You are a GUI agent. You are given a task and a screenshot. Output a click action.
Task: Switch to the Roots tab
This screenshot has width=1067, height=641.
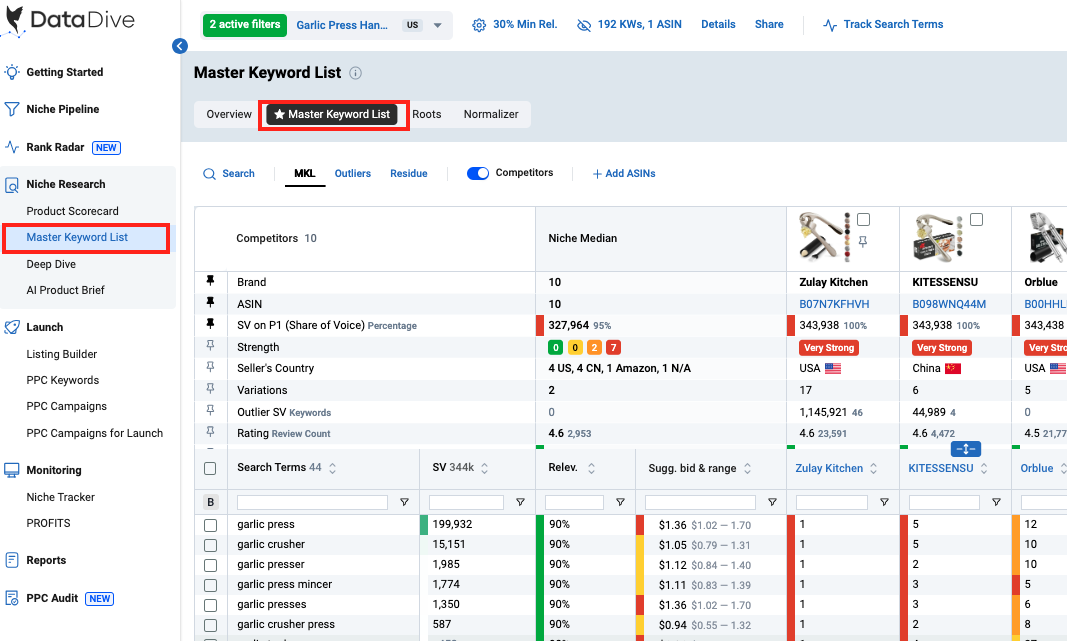tap(427, 114)
